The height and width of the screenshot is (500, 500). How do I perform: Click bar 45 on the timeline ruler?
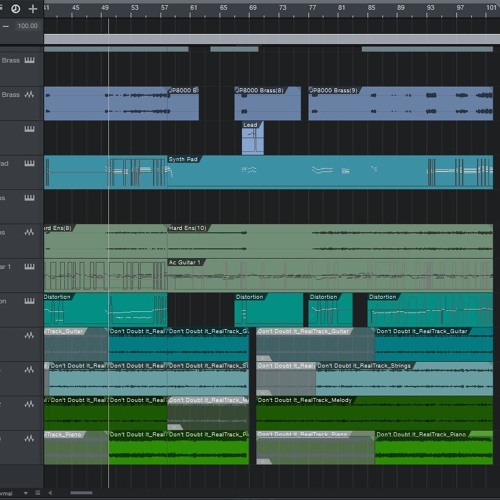click(76, 8)
